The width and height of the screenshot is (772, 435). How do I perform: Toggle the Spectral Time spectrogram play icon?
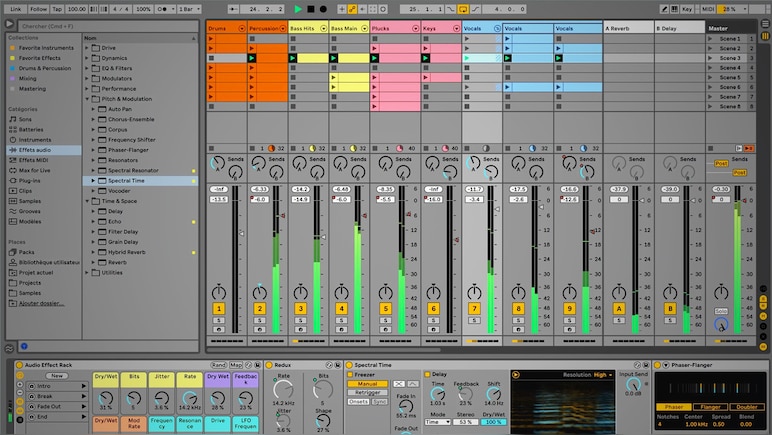(x=516, y=375)
